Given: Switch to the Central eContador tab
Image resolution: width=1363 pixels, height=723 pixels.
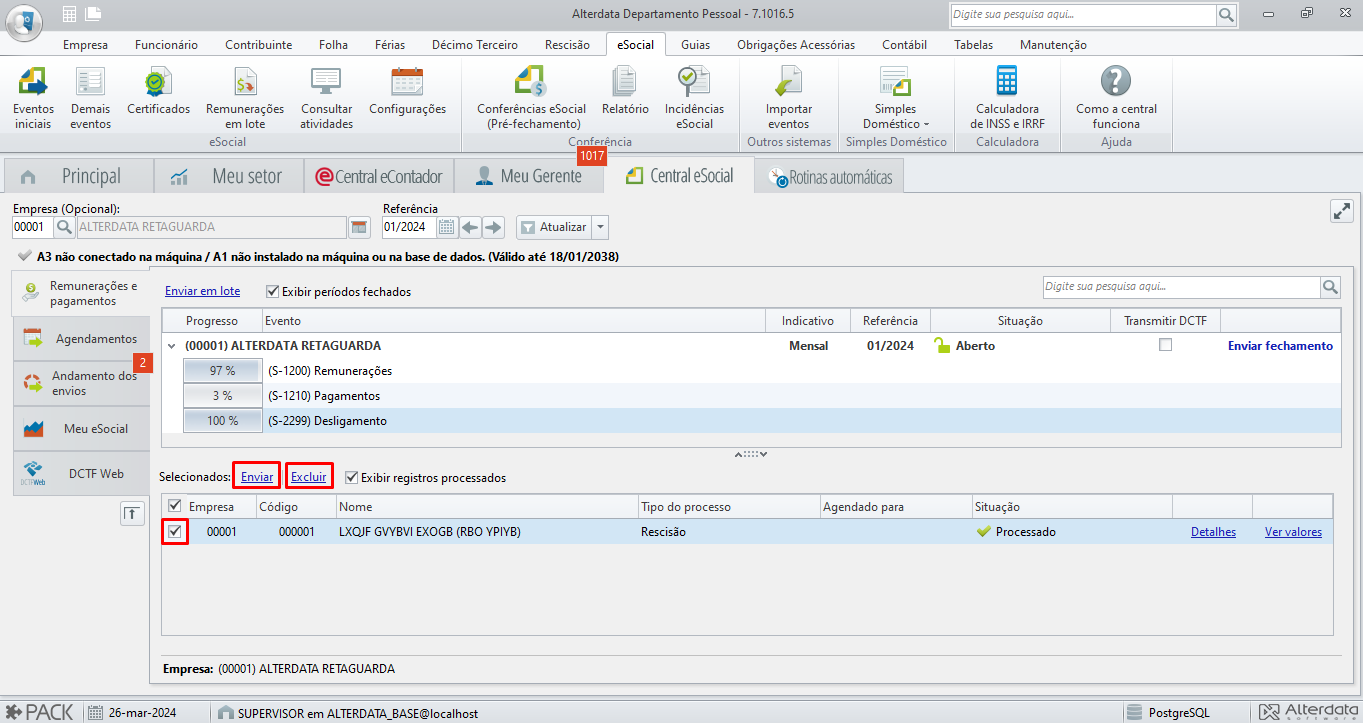Looking at the screenshot, I should click(x=378, y=176).
